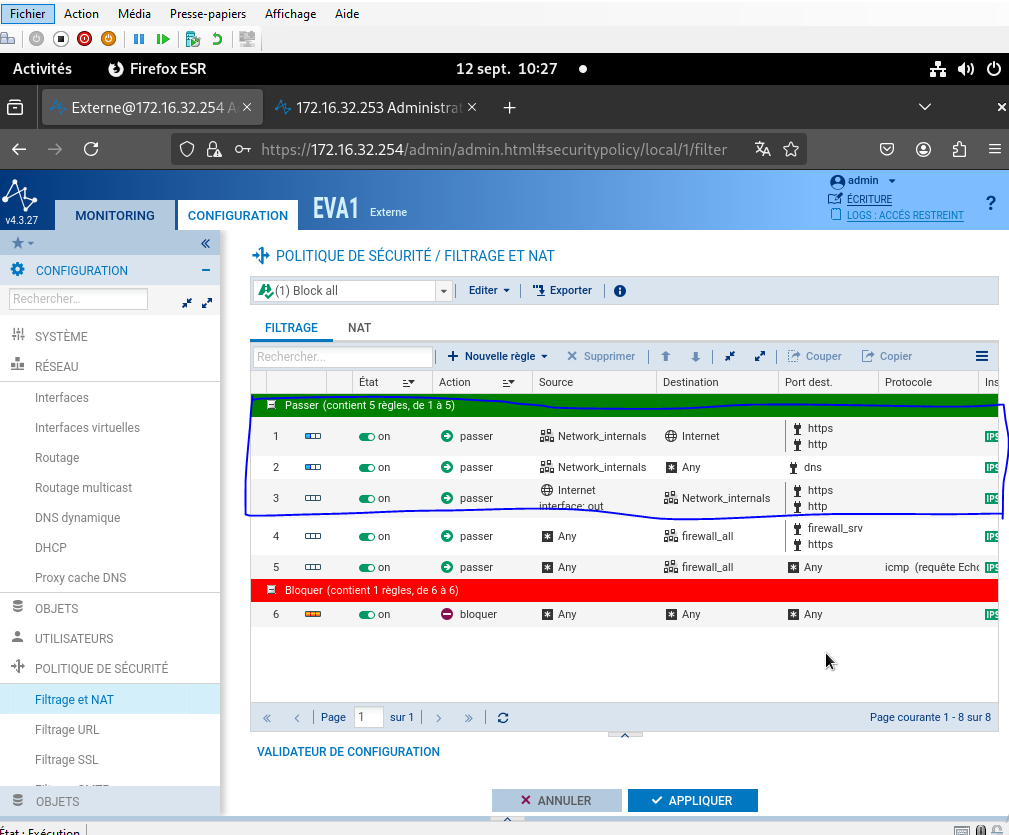Switch to the NAT tab
The width and height of the screenshot is (1009, 835).
(359, 328)
